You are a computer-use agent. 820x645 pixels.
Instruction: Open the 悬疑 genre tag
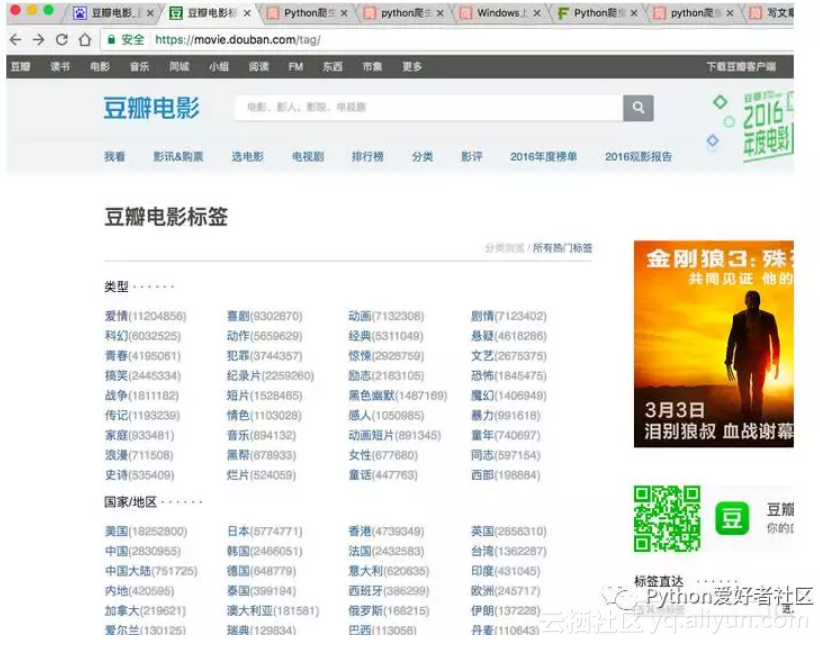pyautogui.click(x=482, y=336)
